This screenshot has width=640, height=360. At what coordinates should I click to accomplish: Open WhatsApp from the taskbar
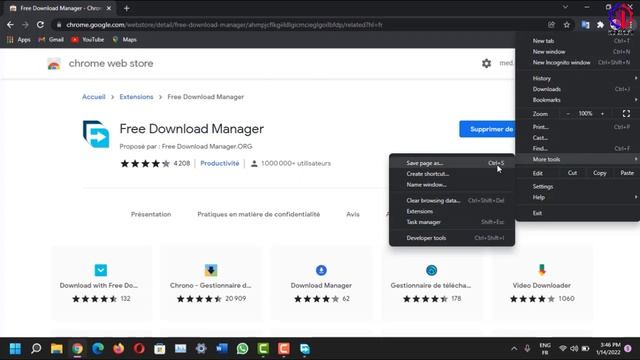pos(242,349)
